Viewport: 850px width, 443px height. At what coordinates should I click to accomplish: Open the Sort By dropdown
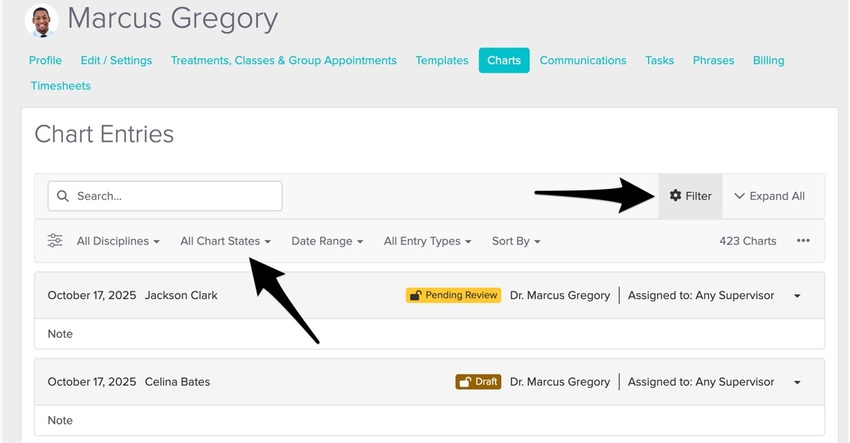pyautogui.click(x=516, y=241)
